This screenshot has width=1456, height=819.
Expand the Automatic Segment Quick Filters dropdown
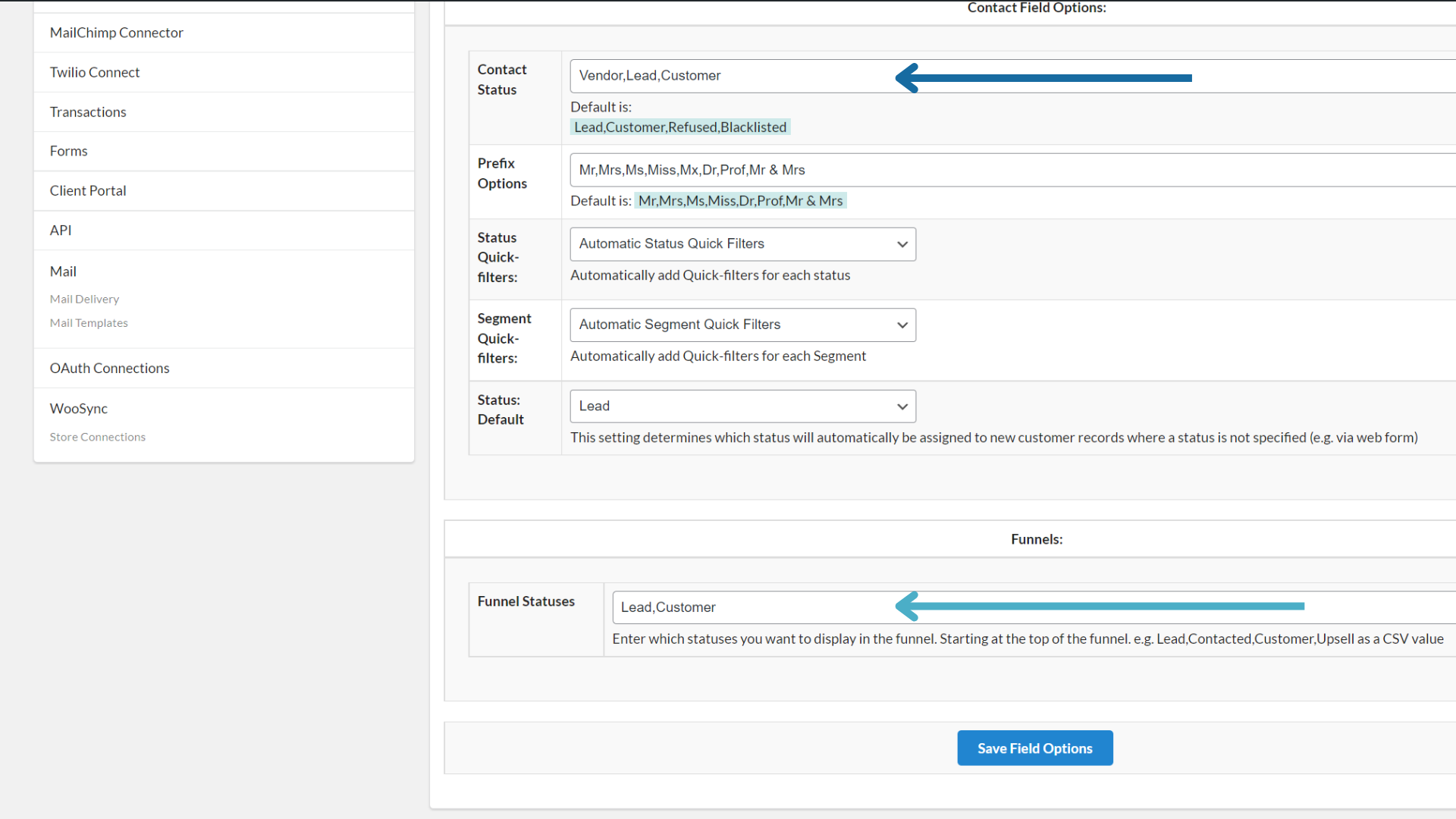[x=742, y=325]
